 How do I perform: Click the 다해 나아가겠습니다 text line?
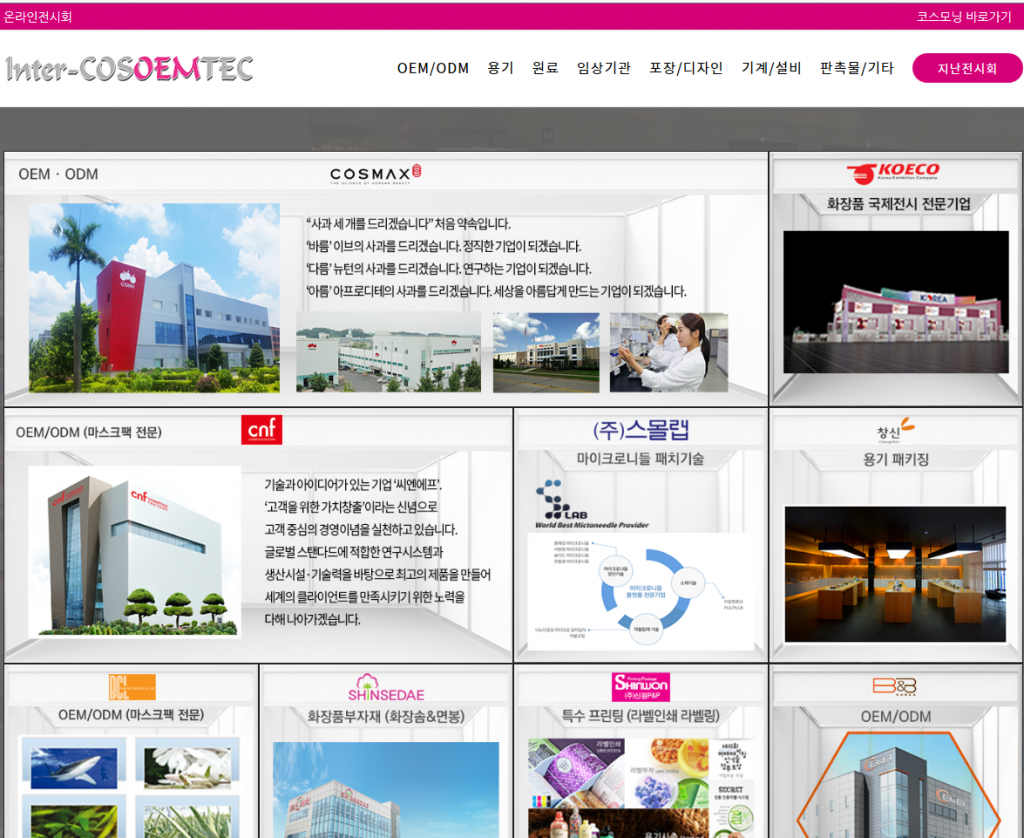[312, 619]
